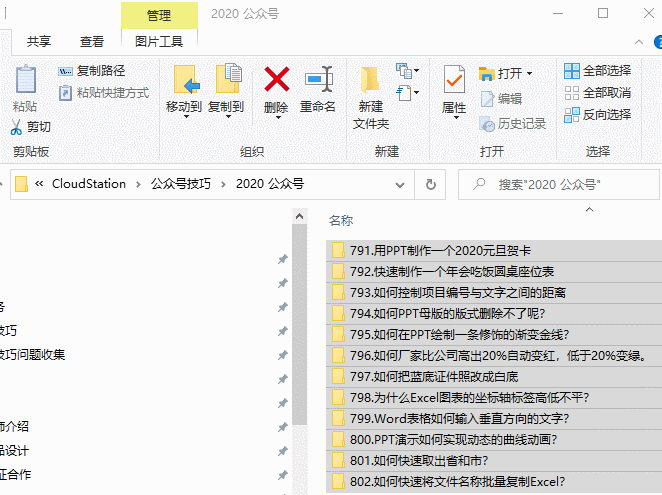
Task: Click the quick access item 技巧问题收集
Action: click(x=33, y=354)
